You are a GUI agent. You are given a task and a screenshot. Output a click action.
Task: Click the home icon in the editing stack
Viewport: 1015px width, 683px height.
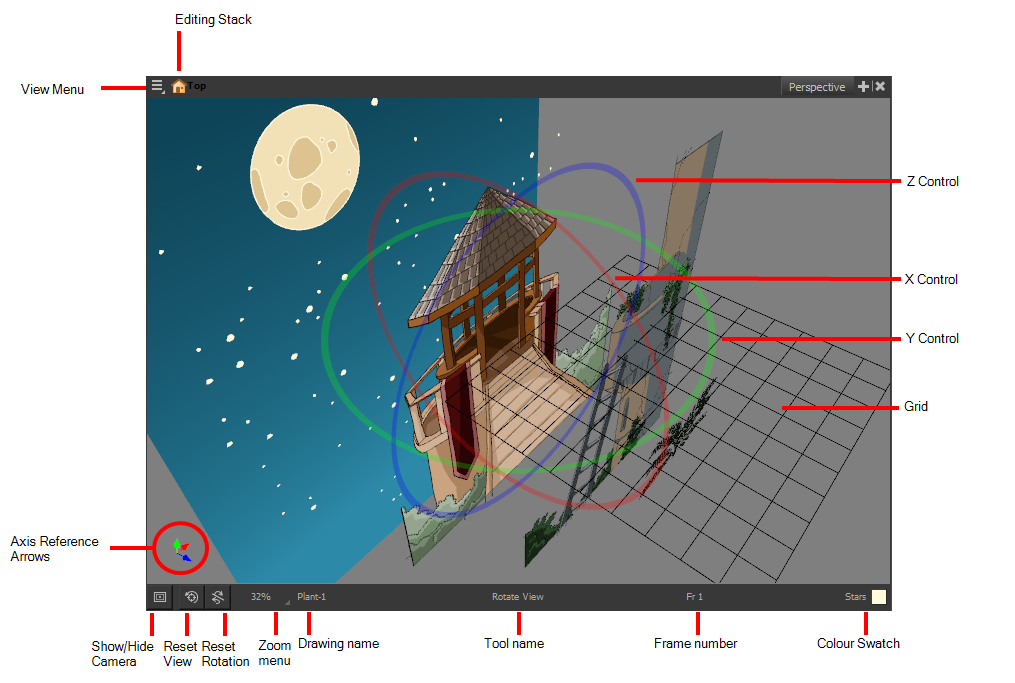[x=179, y=87]
